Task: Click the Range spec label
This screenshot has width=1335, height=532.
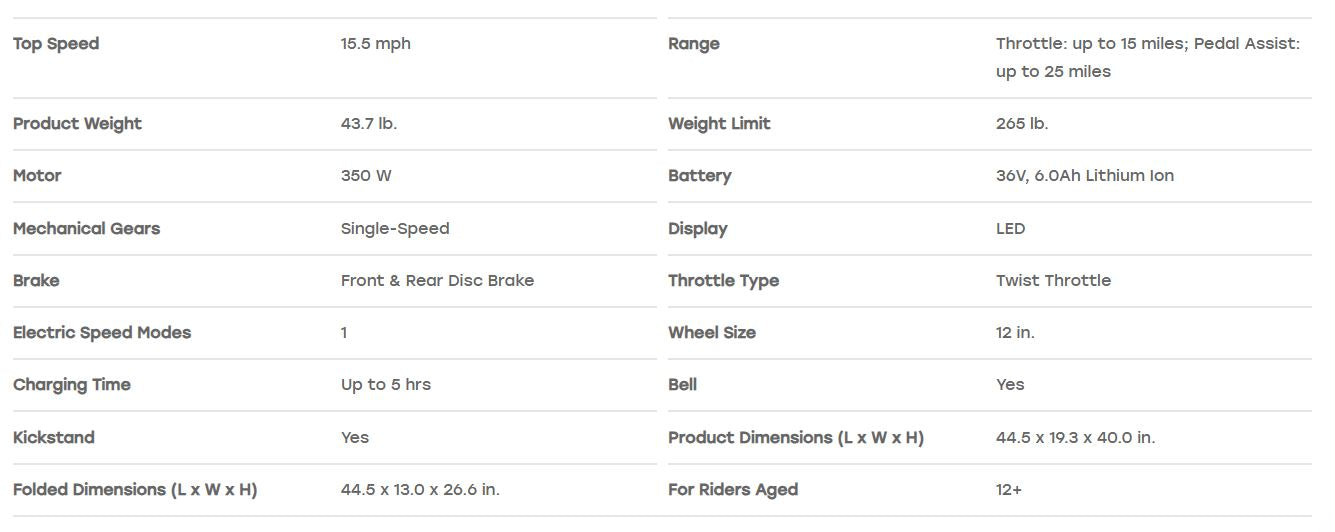Action: [694, 44]
